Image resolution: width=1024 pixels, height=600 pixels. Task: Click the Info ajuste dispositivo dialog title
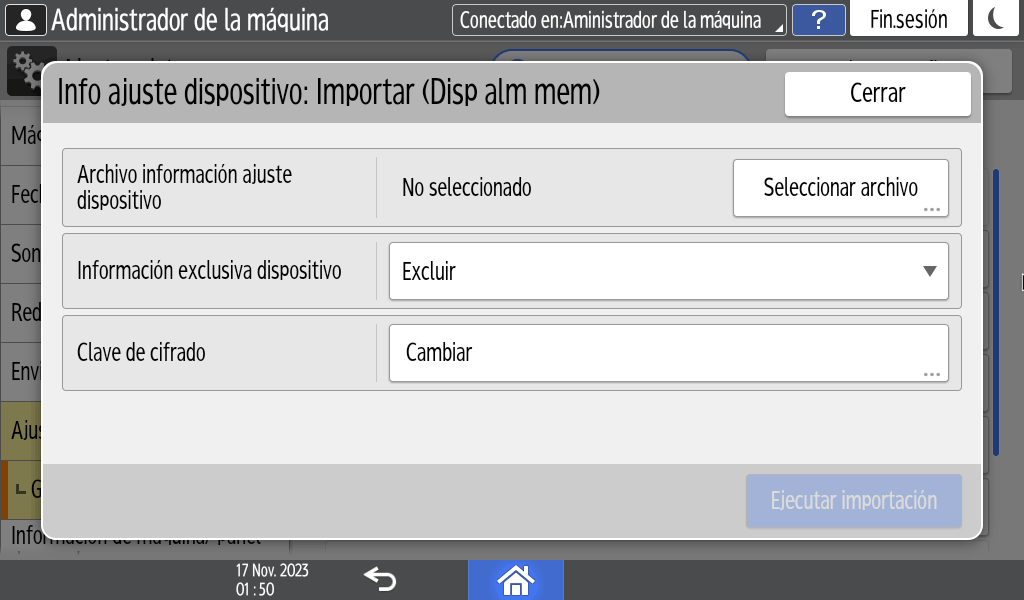[x=328, y=93]
